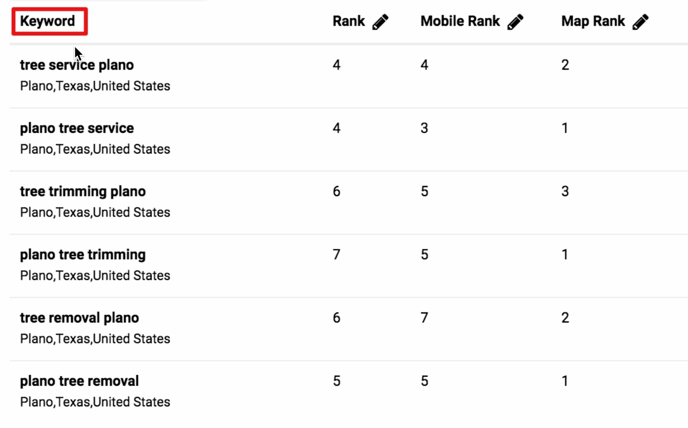The height and width of the screenshot is (428, 688).
Task: Click the Keyword column header
Action: [47, 22]
